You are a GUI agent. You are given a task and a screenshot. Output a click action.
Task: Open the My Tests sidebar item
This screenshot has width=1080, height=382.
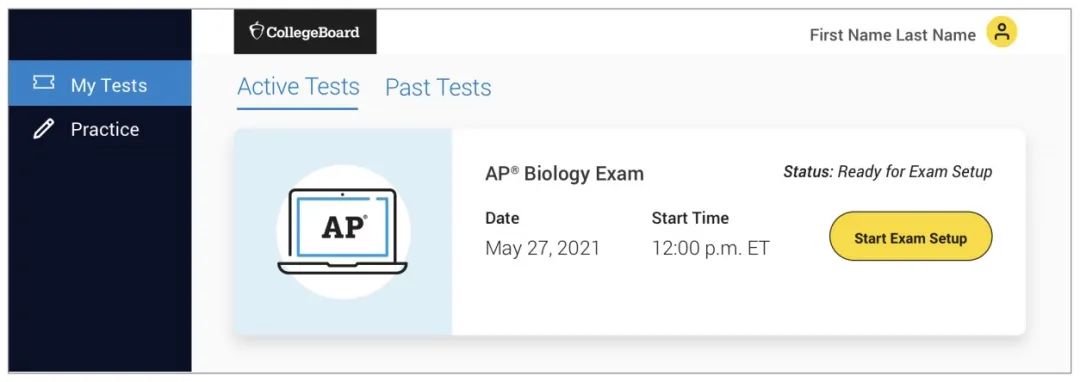[x=100, y=83]
